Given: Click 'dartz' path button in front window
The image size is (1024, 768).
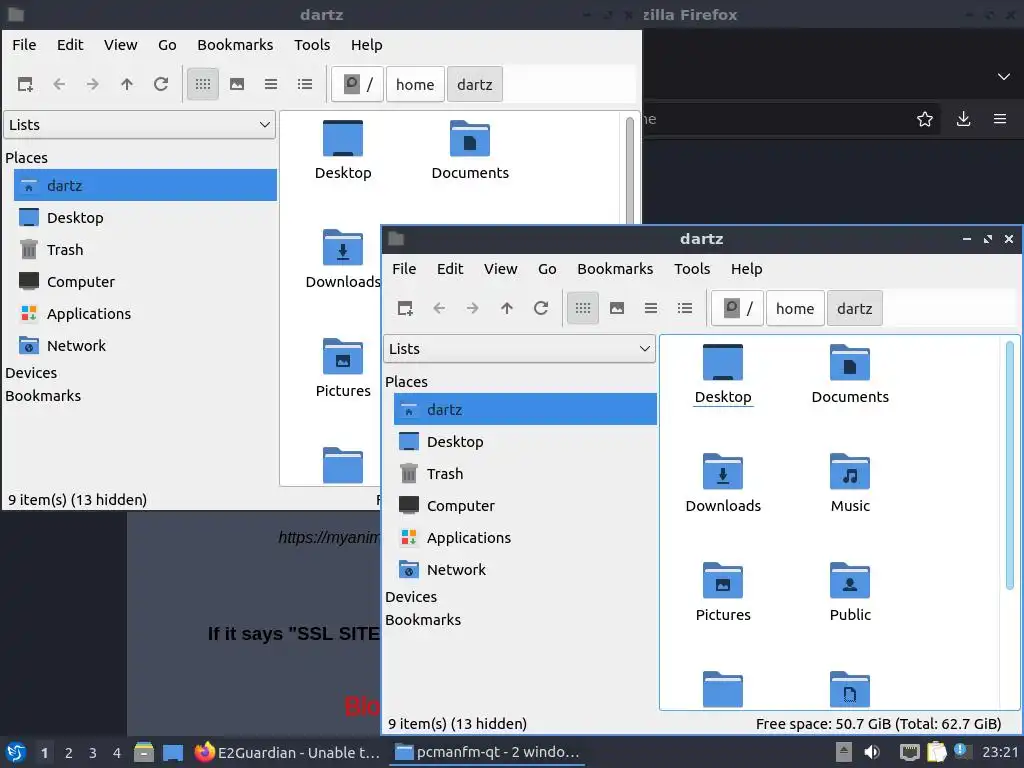Looking at the screenshot, I should click(x=855, y=308).
